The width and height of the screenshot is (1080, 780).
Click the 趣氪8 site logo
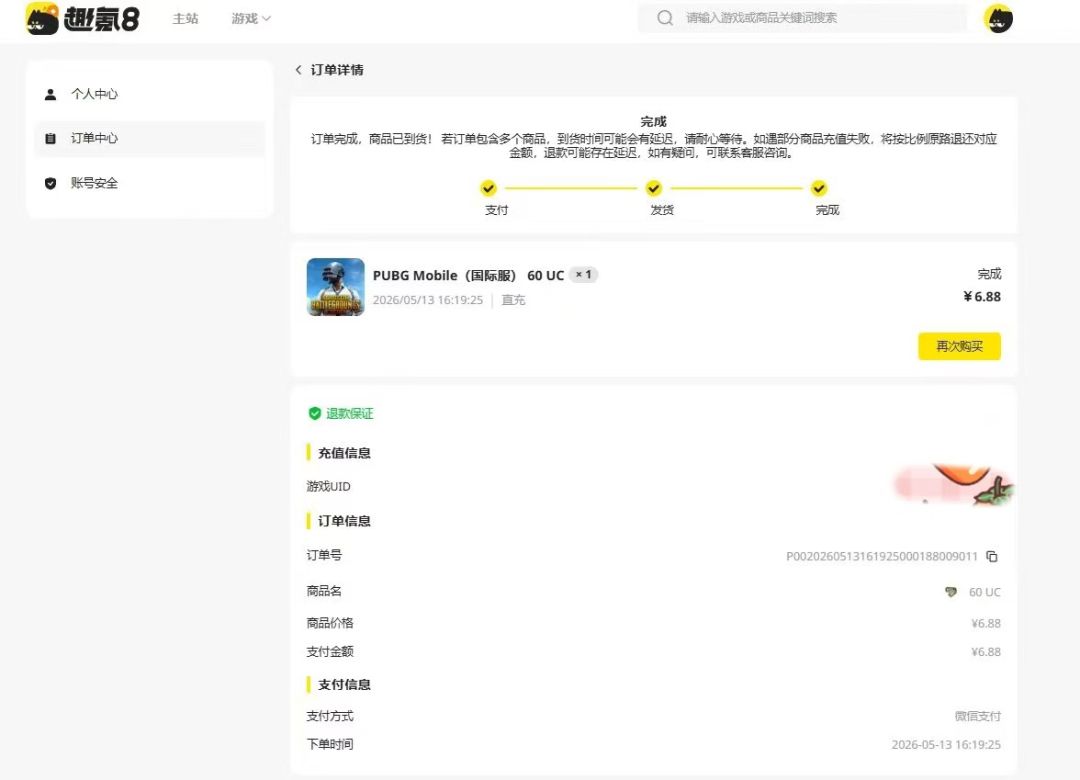click(x=82, y=18)
